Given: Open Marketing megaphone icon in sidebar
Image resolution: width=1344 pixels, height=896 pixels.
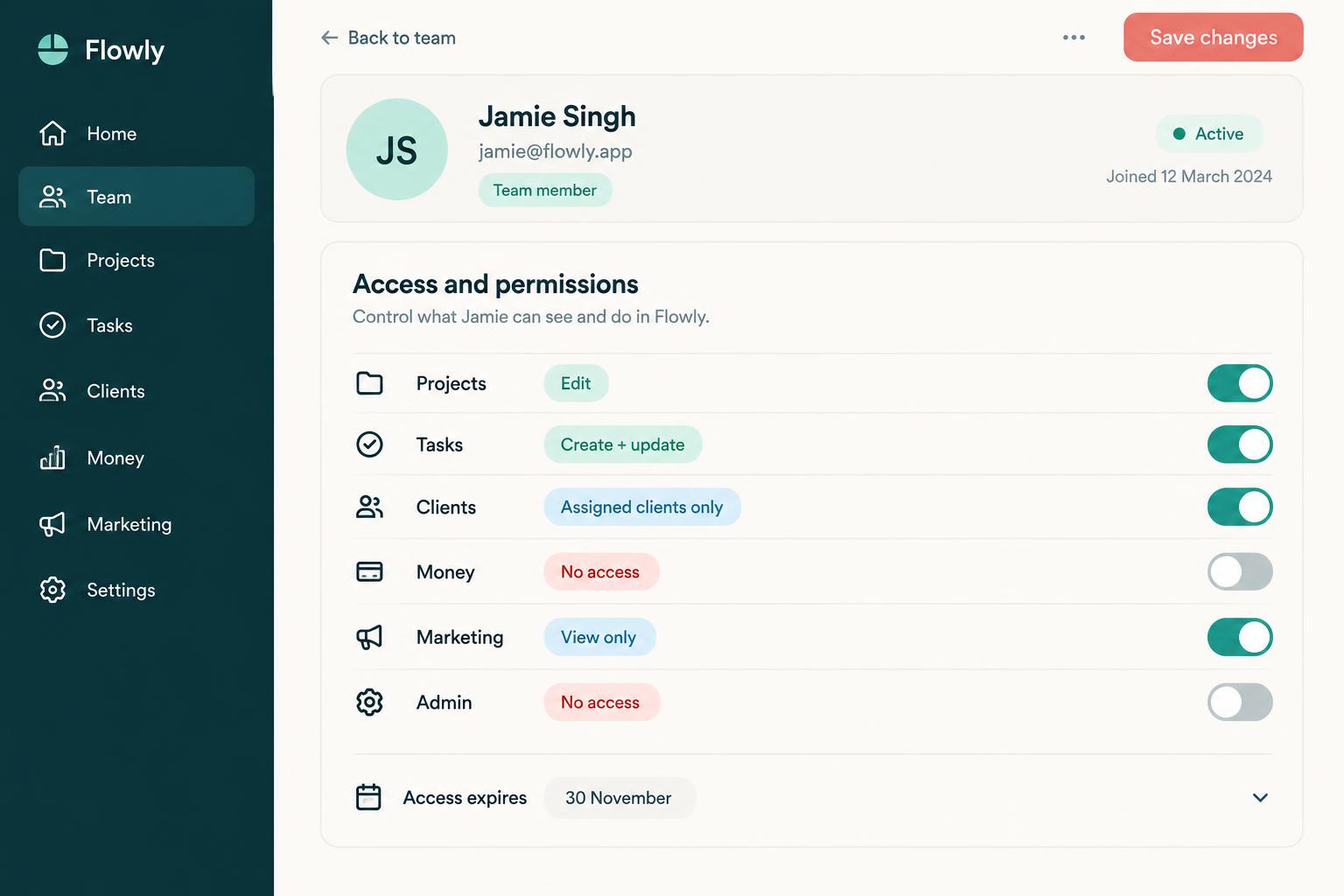Looking at the screenshot, I should 52,524.
